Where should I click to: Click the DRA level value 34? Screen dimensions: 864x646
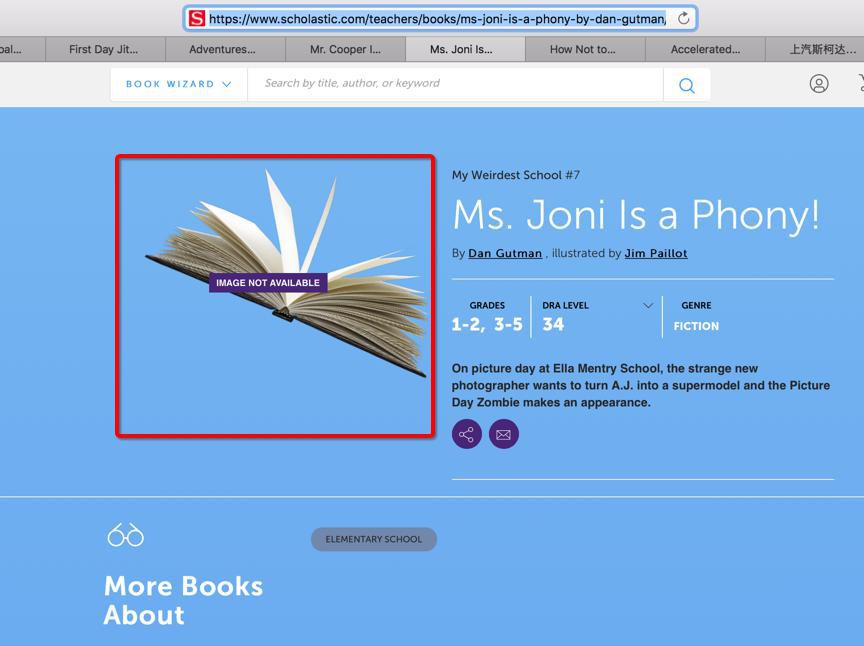(553, 324)
